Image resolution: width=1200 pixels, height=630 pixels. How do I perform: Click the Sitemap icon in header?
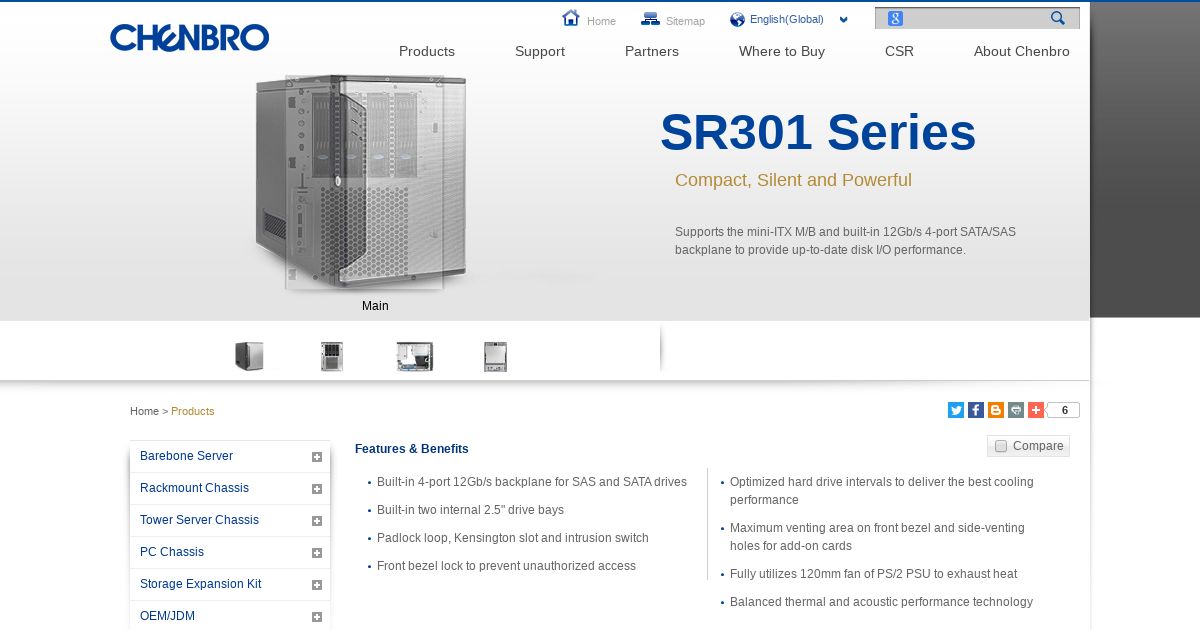point(651,19)
